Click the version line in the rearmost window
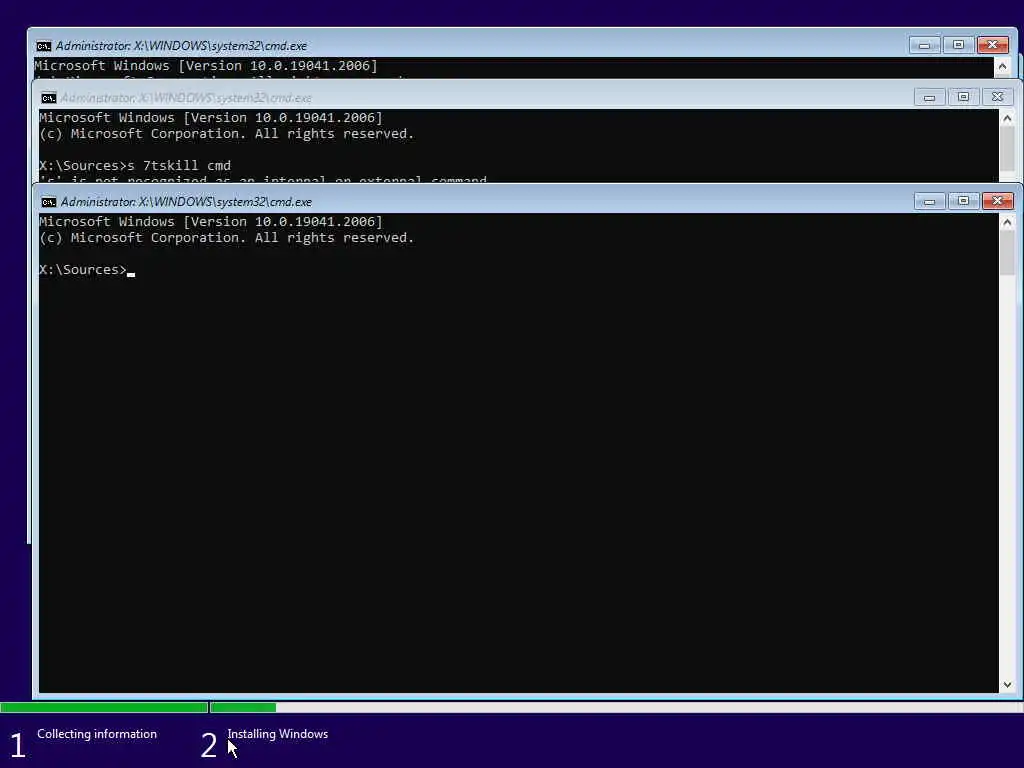 click(206, 65)
